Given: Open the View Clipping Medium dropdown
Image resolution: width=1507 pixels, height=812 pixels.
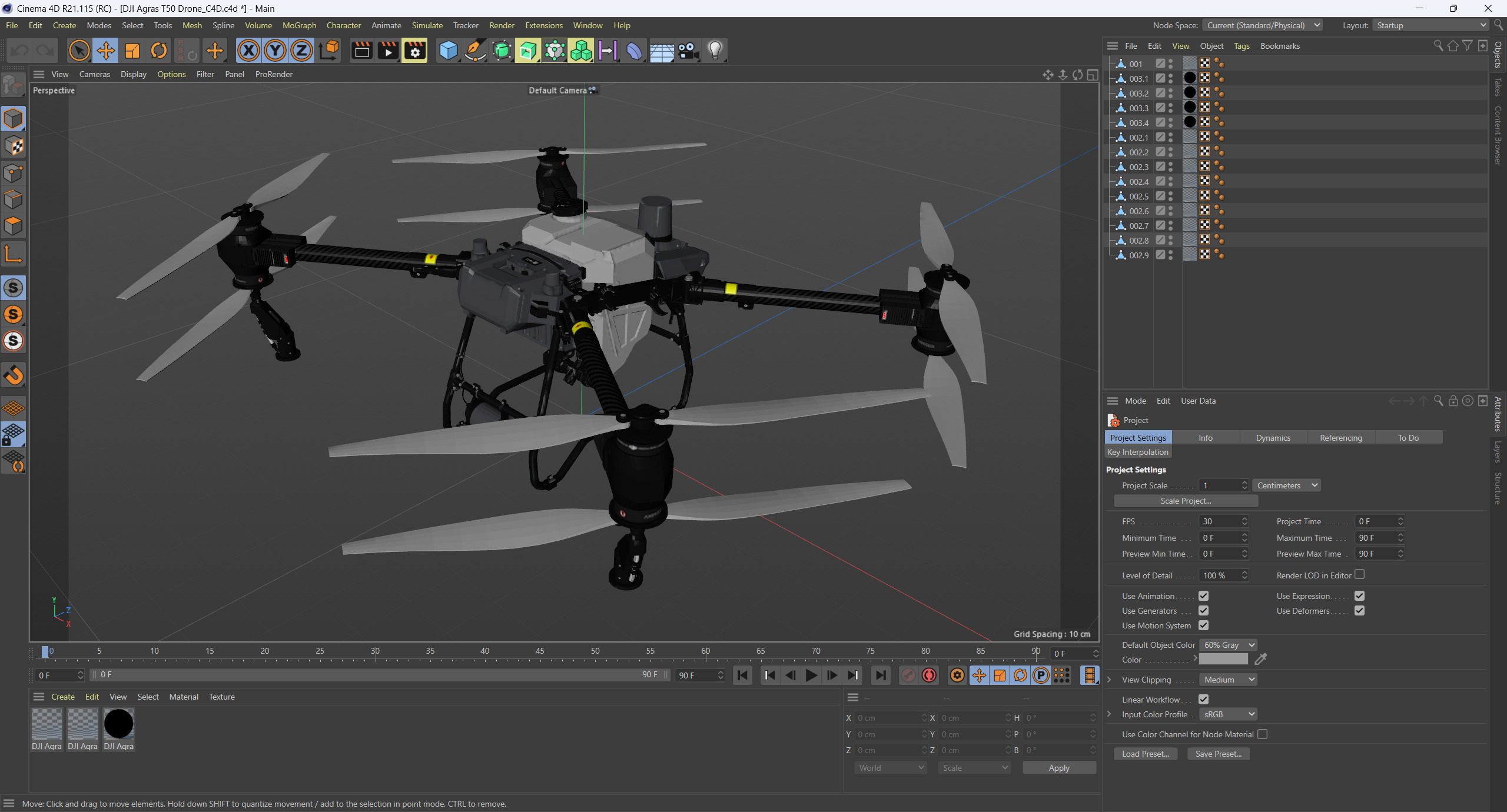Looking at the screenshot, I should tap(1229, 680).
